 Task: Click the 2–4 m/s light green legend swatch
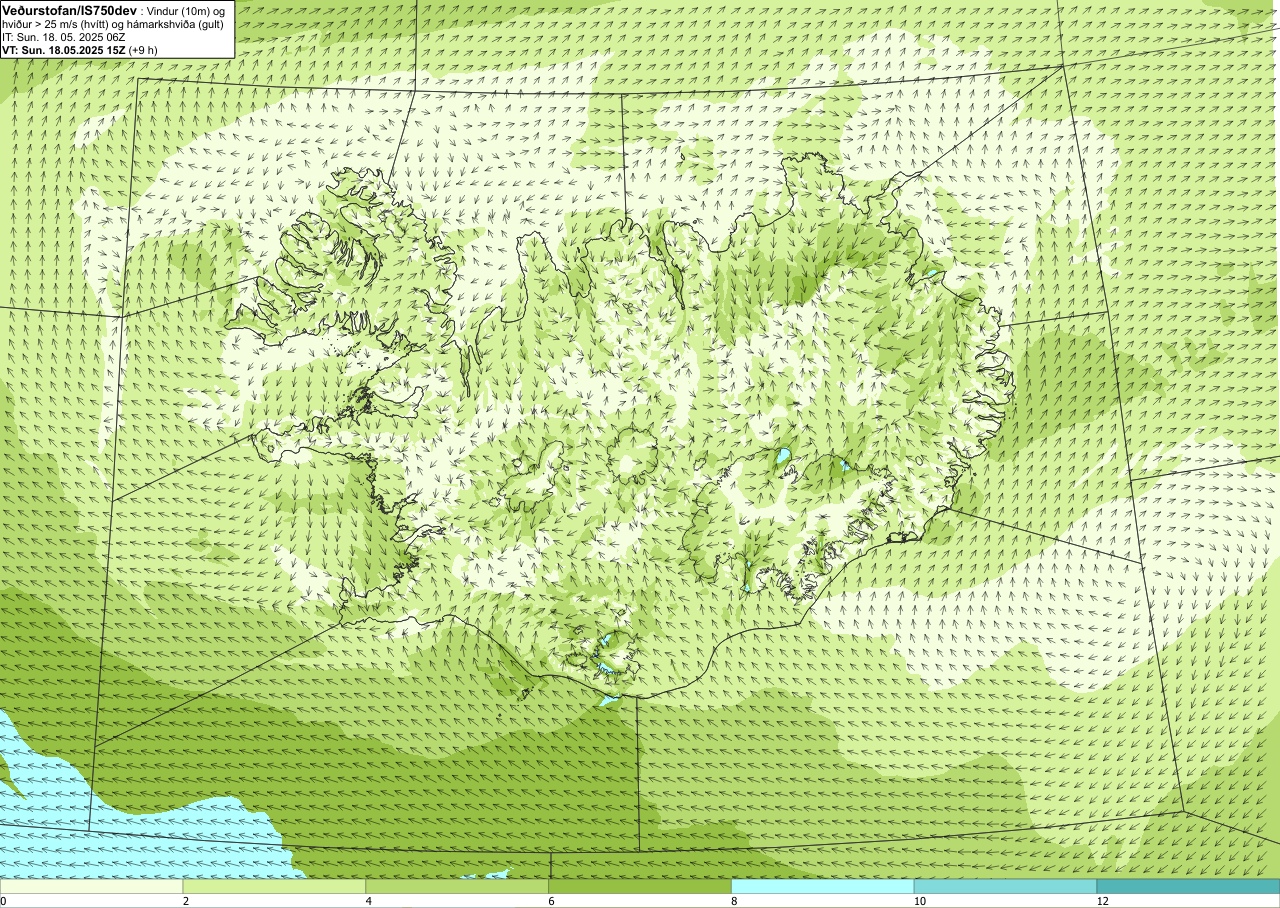(274, 886)
